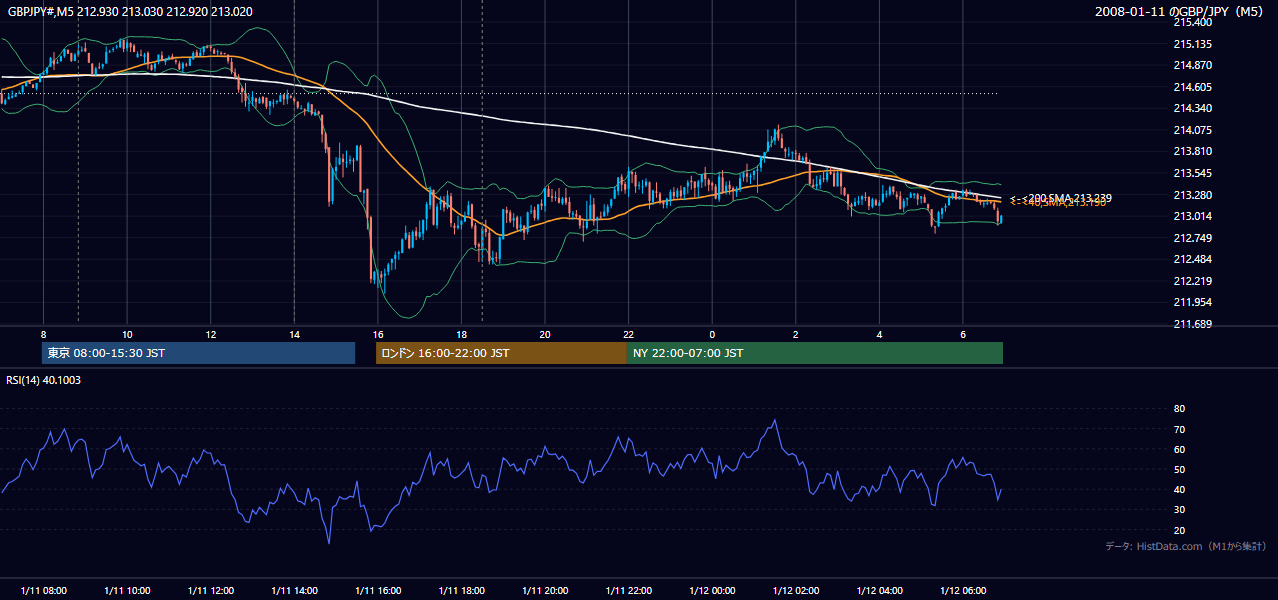Click the HistData.com data source credit
The width and height of the screenshot is (1278, 600).
click(1186, 546)
